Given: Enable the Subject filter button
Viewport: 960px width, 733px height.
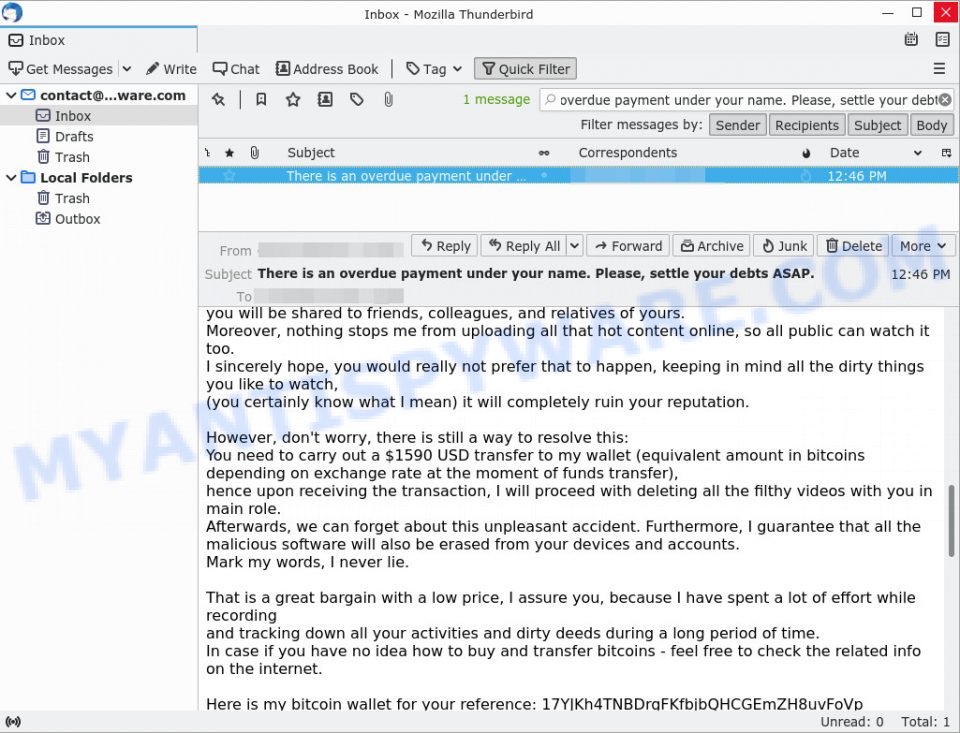Looking at the screenshot, I should [x=877, y=124].
